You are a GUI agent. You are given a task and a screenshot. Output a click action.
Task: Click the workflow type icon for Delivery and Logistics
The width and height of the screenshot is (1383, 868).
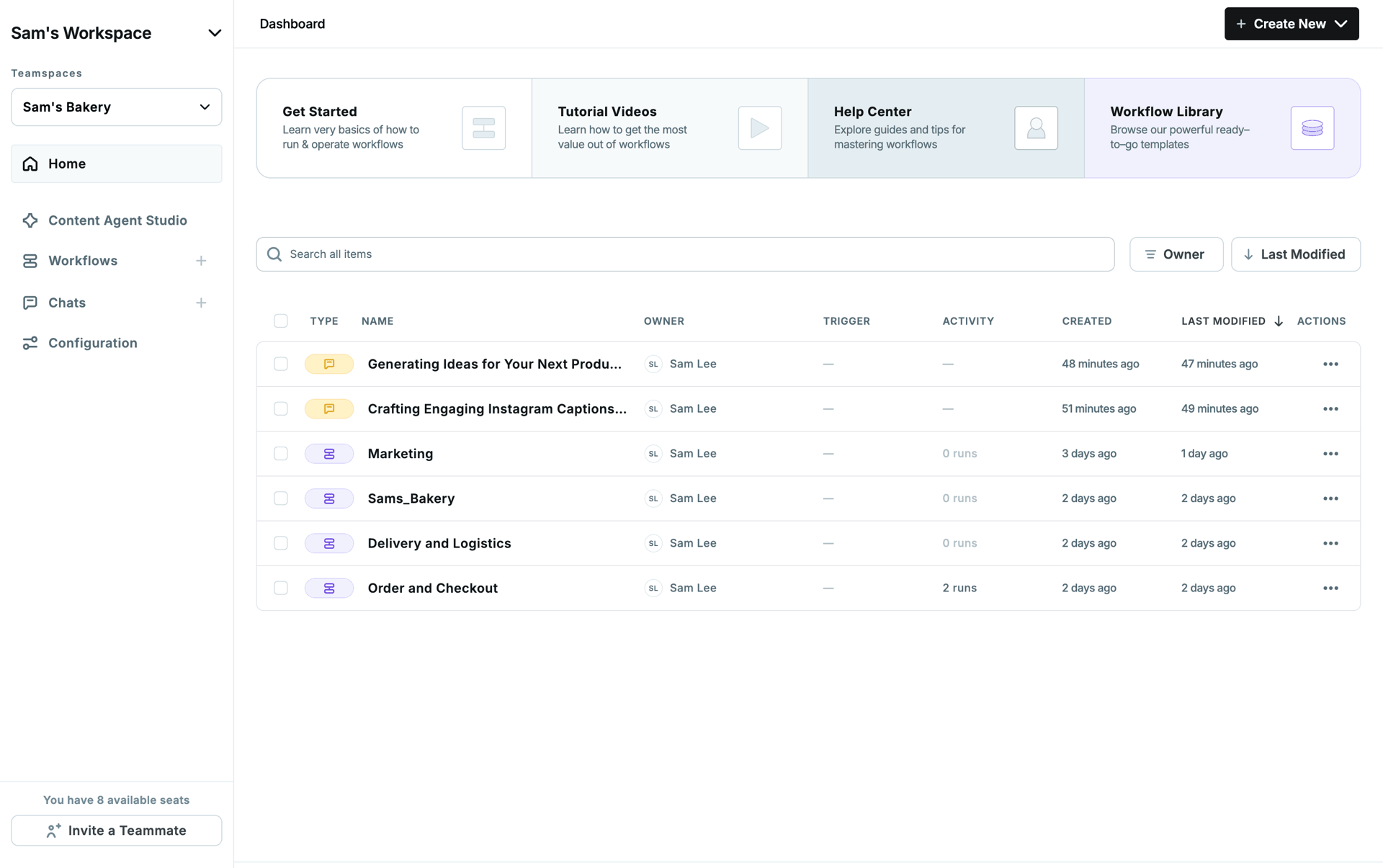click(329, 543)
